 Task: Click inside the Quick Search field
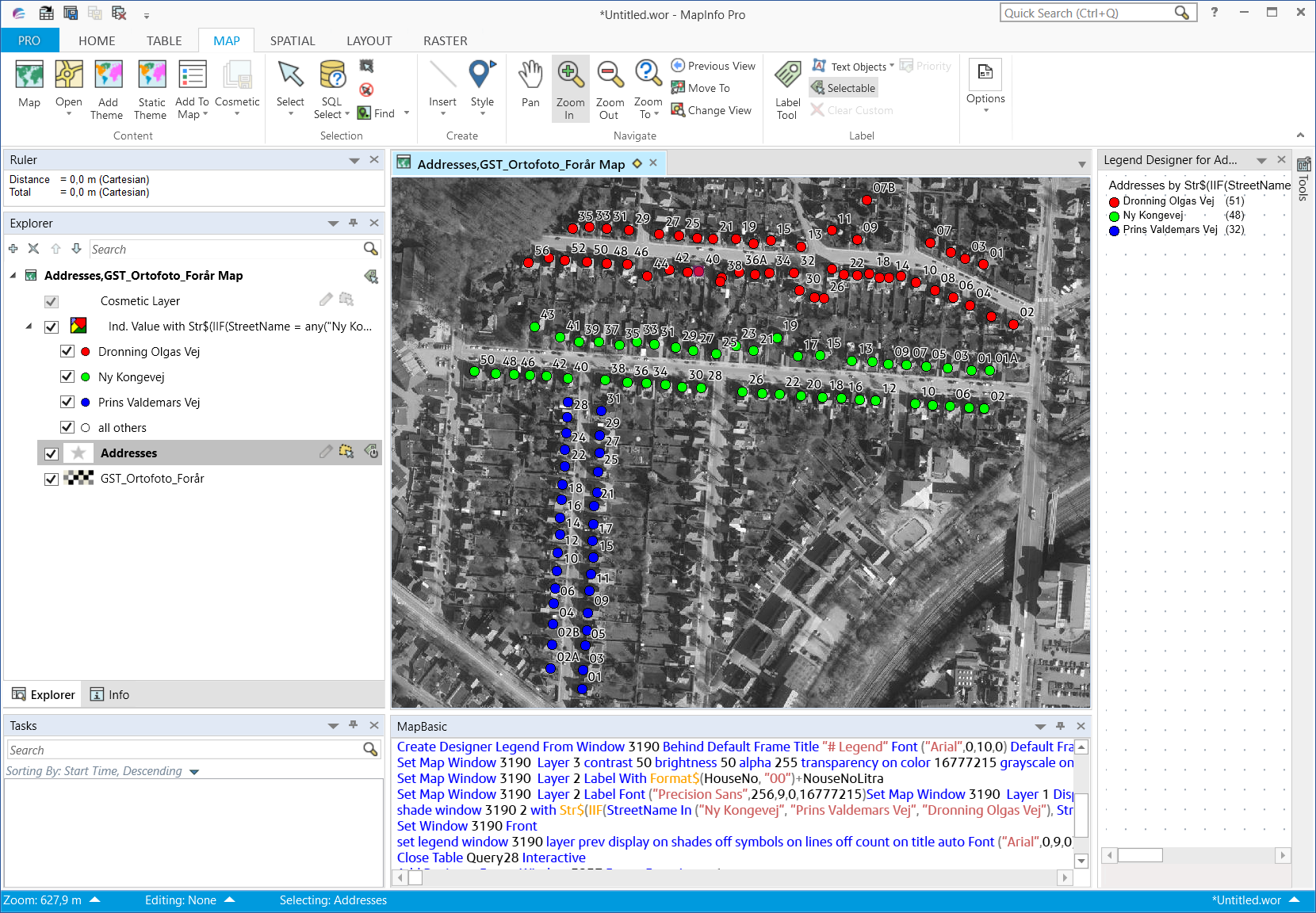pyautogui.click(x=1086, y=13)
